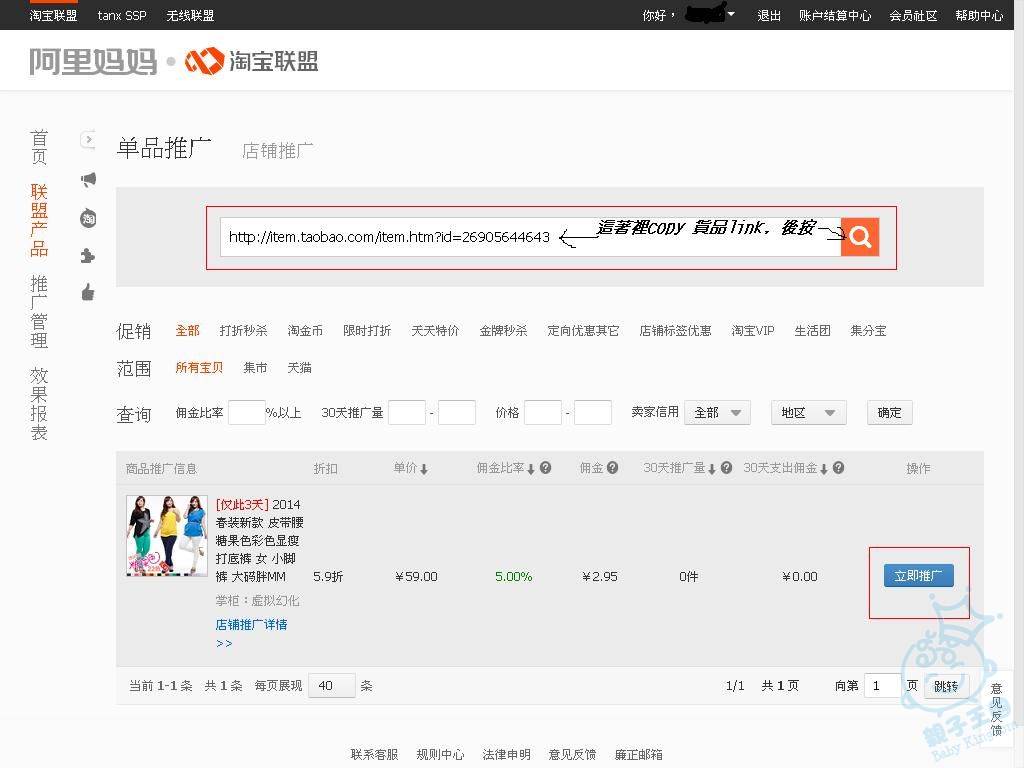Go to 首页 in the sidebar
Screen dimensions: 1024x768
point(39,148)
